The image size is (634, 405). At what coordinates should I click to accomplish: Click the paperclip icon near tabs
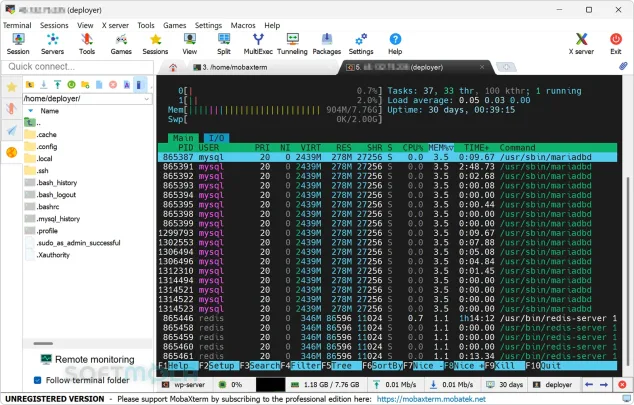click(x=623, y=66)
